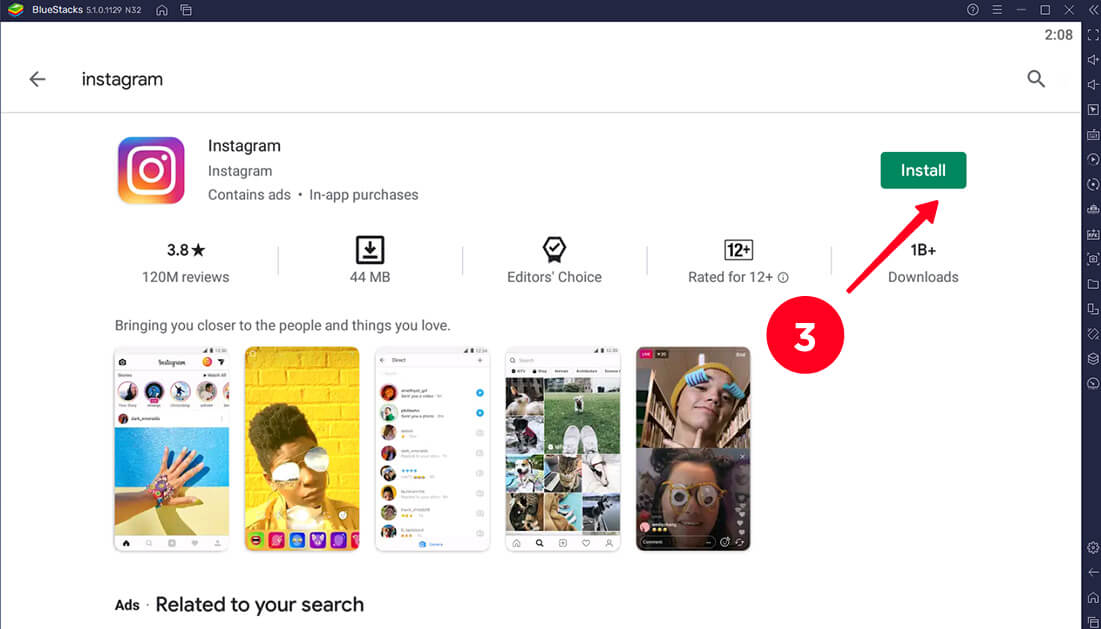This screenshot has height=629, width=1101.
Task: Click the '1B+' Downloads stat
Action: pos(923,263)
